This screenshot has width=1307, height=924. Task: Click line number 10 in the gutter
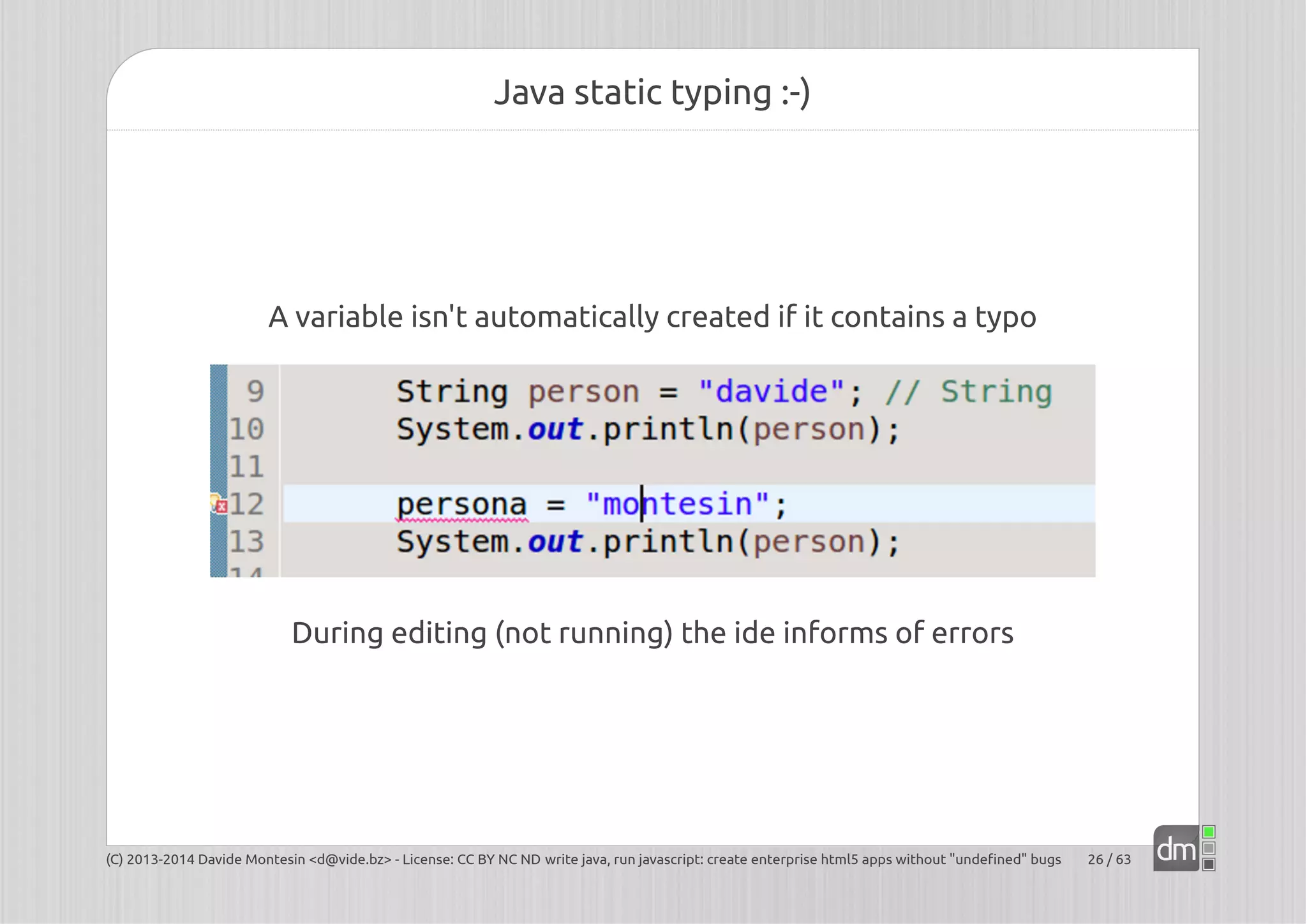[x=246, y=429]
